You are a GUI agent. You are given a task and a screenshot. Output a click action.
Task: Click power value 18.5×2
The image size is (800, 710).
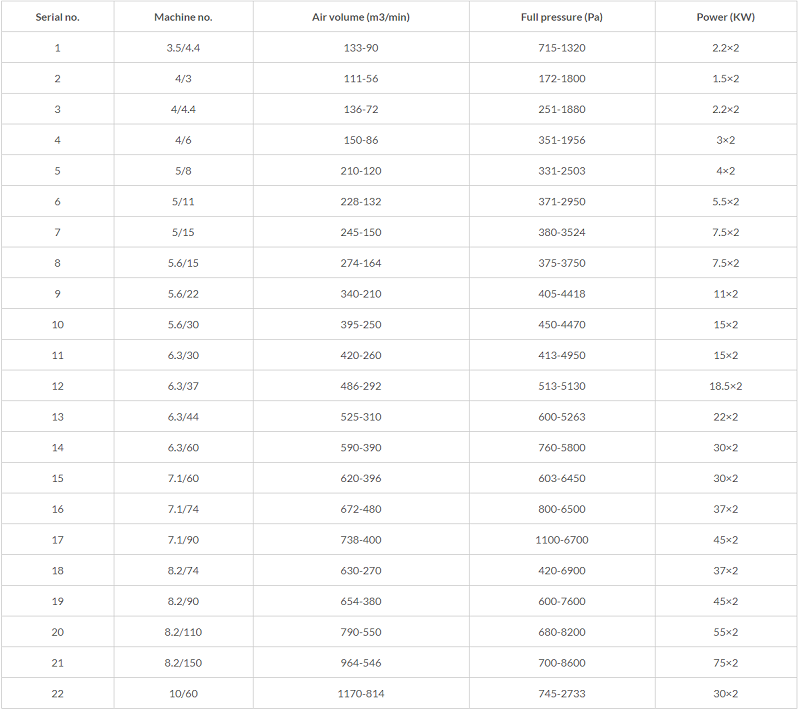pos(726,386)
